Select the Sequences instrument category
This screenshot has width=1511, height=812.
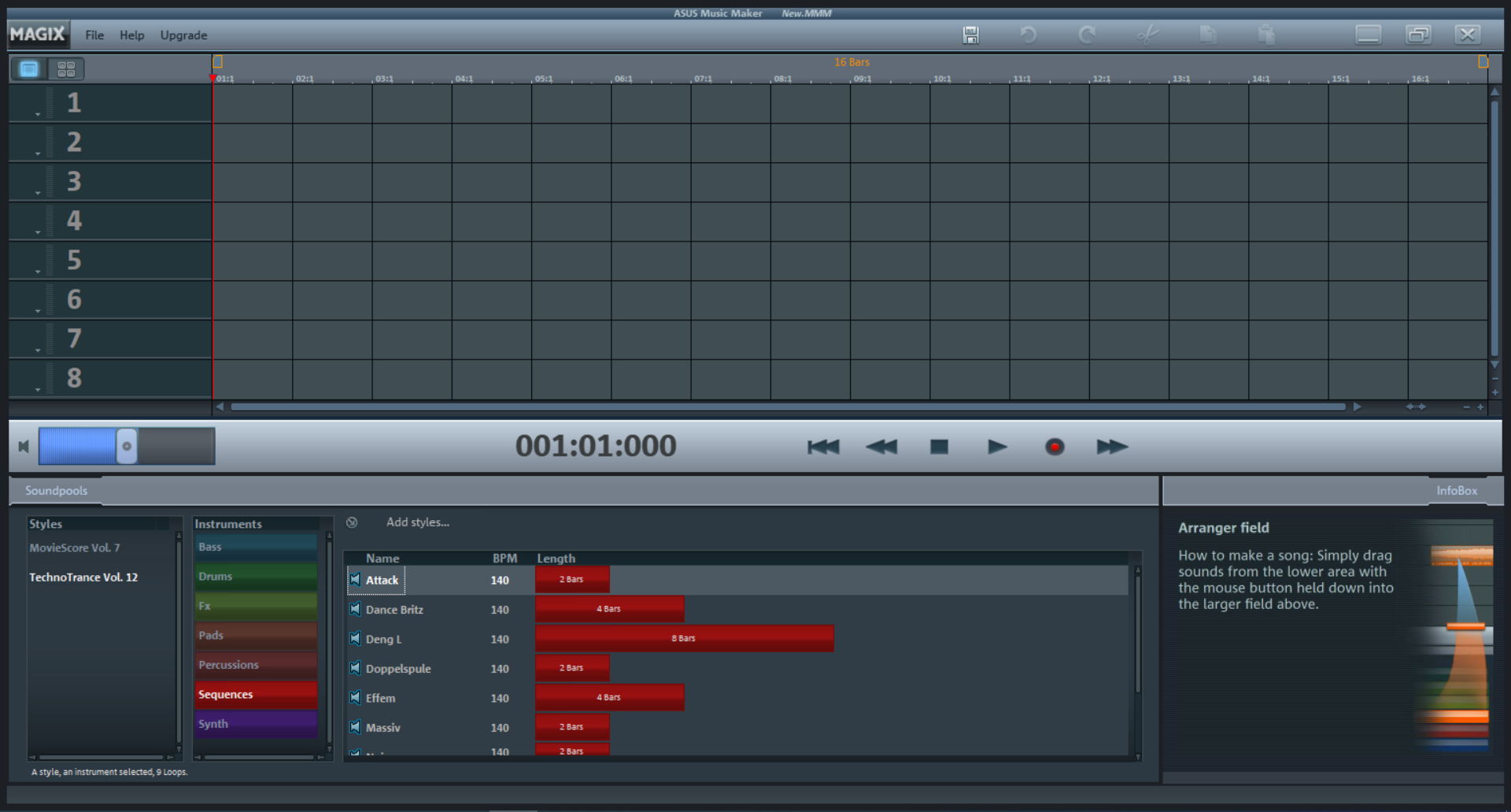pos(256,695)
